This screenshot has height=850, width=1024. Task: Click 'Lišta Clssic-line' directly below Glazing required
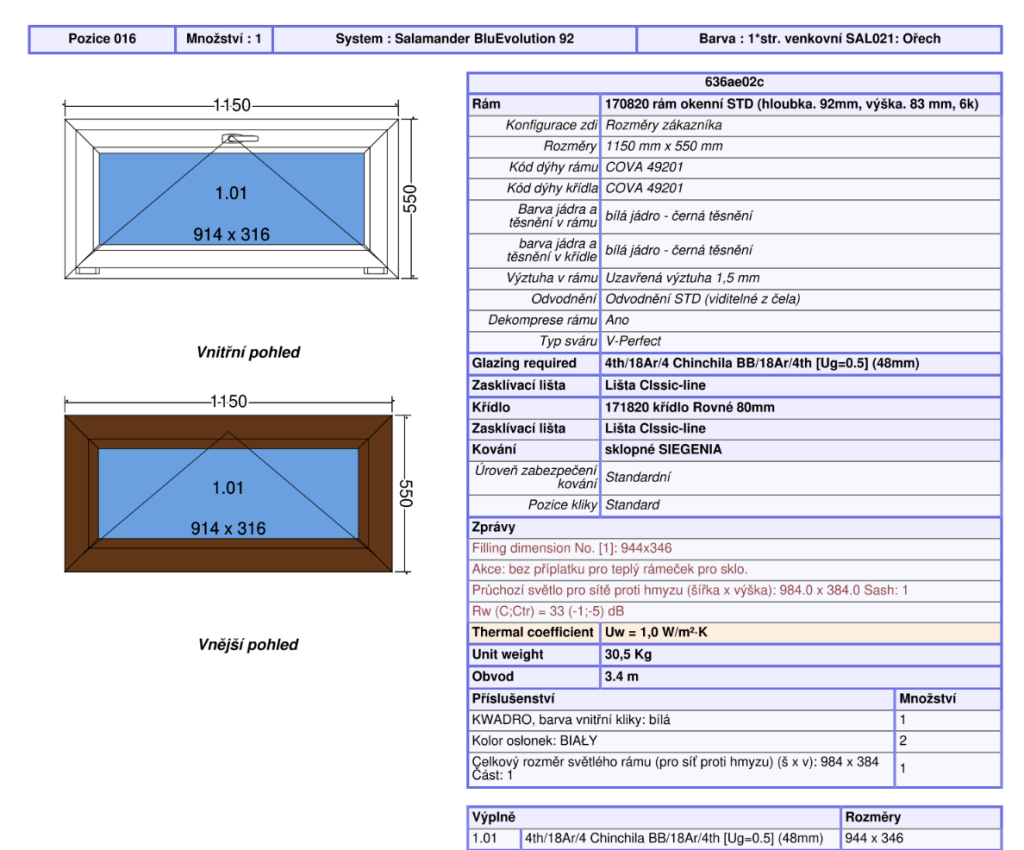[x=655, y=385]
